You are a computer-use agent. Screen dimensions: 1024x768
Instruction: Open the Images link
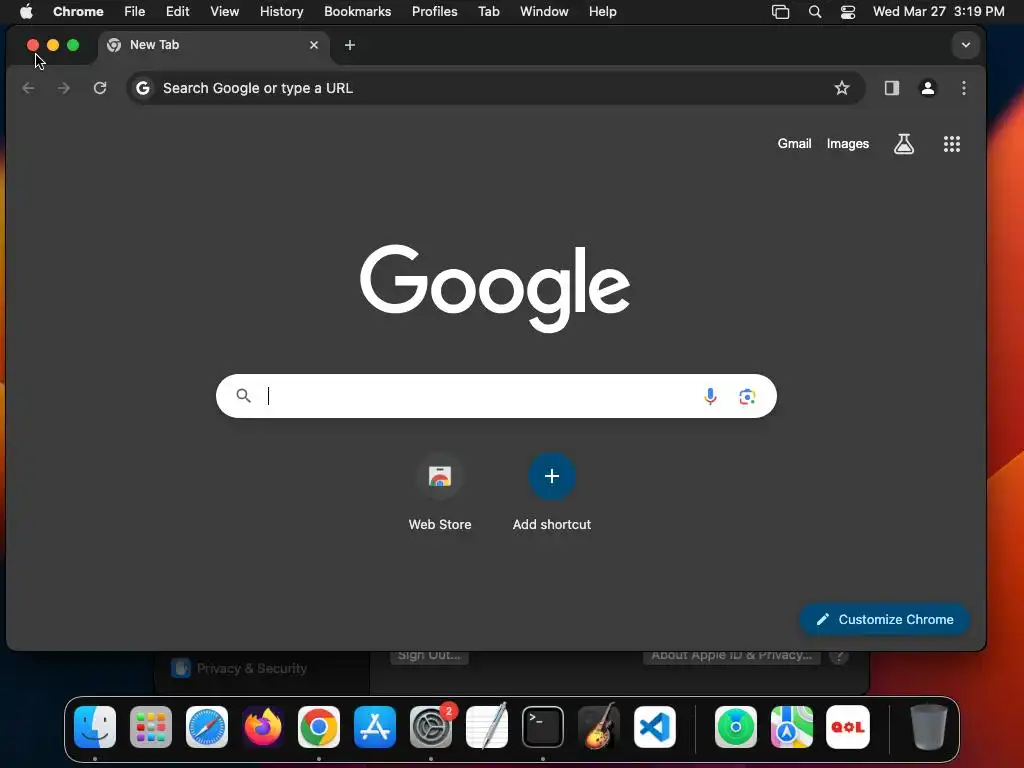click(x=848, y=144)
